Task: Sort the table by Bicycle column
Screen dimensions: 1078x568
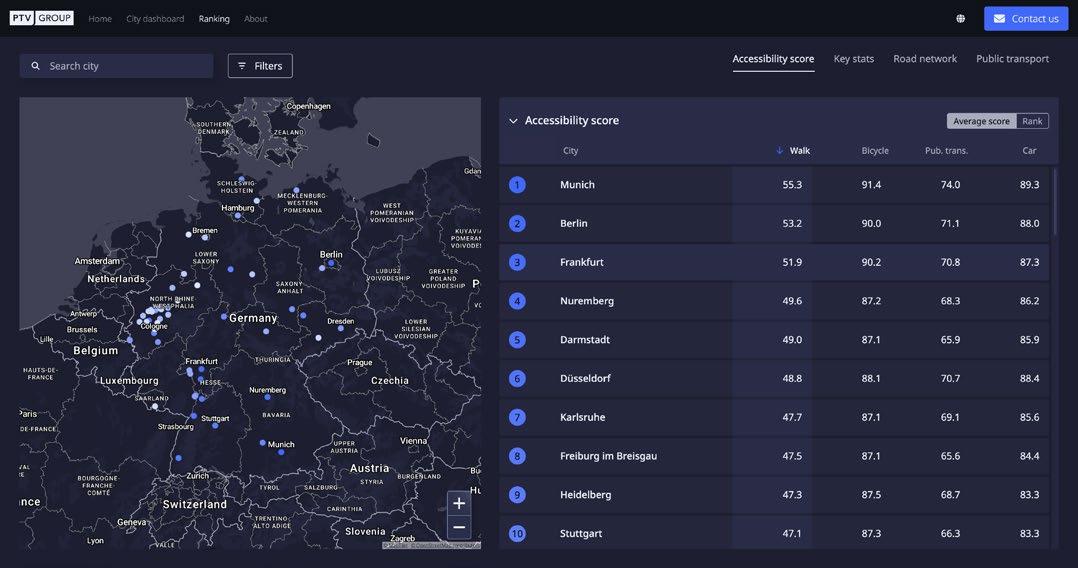Action: (x=875, y=151)
